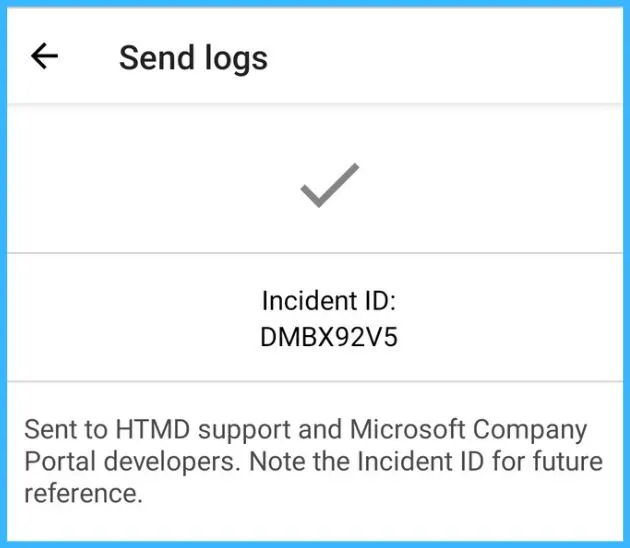This screenshot has width=630, height=548.
Task: Tap the word Note in the description
Action: click(277, 461)
